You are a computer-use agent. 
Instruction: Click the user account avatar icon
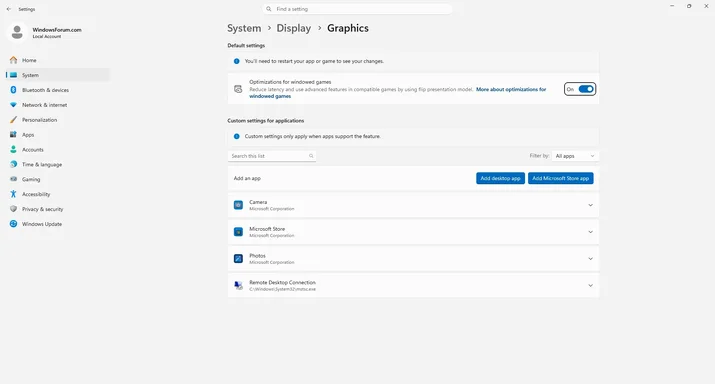point(17,32)
